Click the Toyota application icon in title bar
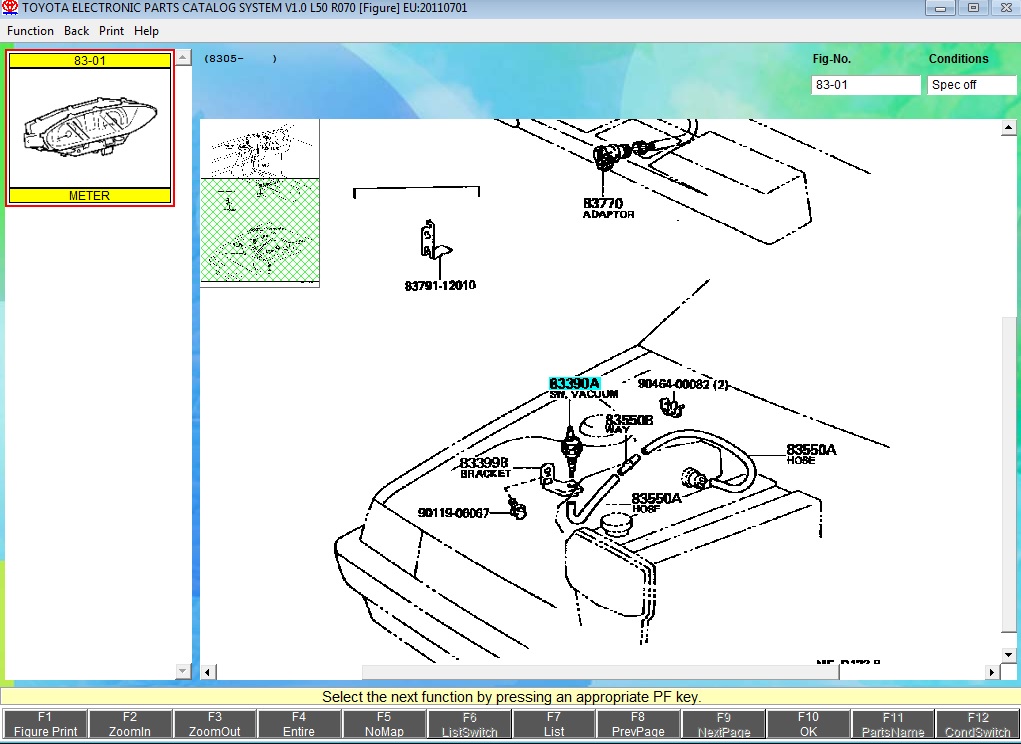Image resolution: width=1021 pixels, height=744 pixels. (11, 8)
